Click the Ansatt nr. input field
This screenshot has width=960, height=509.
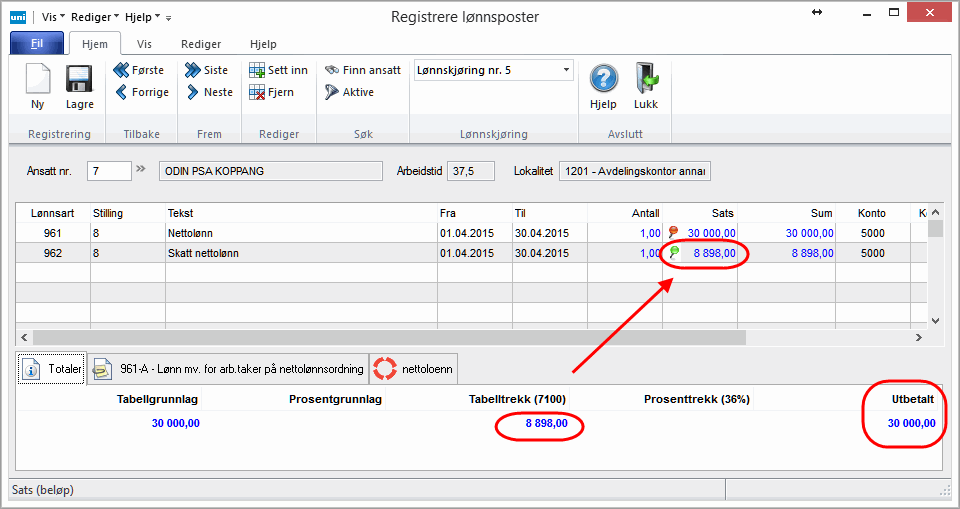(x=109, y=171)
